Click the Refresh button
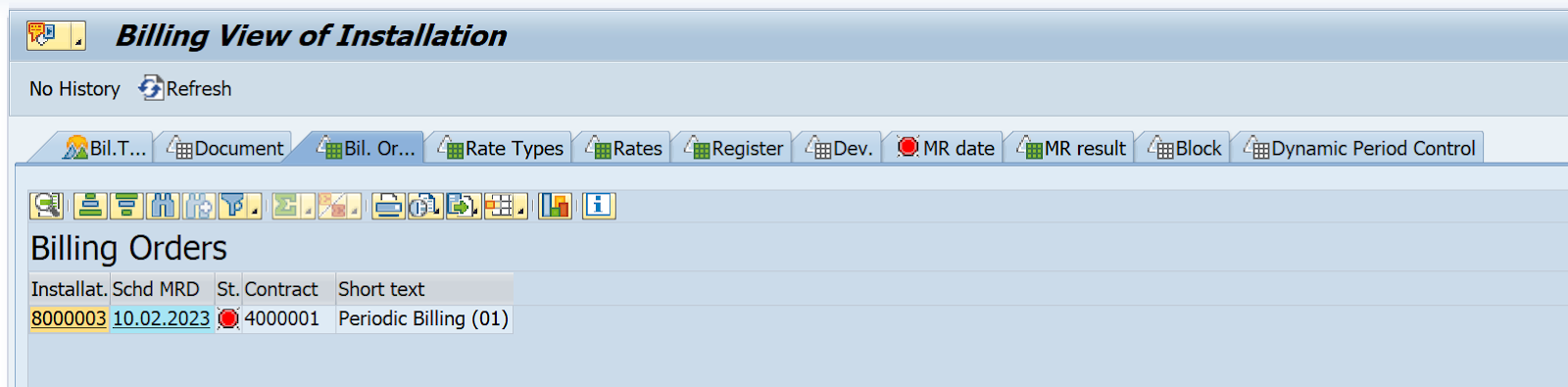1568x387 pixels. click(186, 89)
